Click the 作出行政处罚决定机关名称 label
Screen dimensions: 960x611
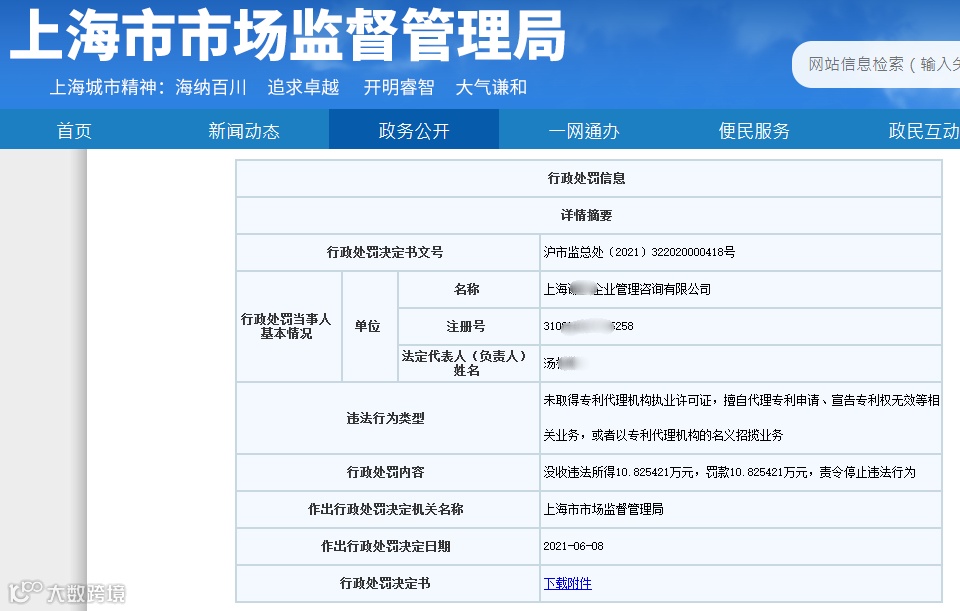coord(386,509)
